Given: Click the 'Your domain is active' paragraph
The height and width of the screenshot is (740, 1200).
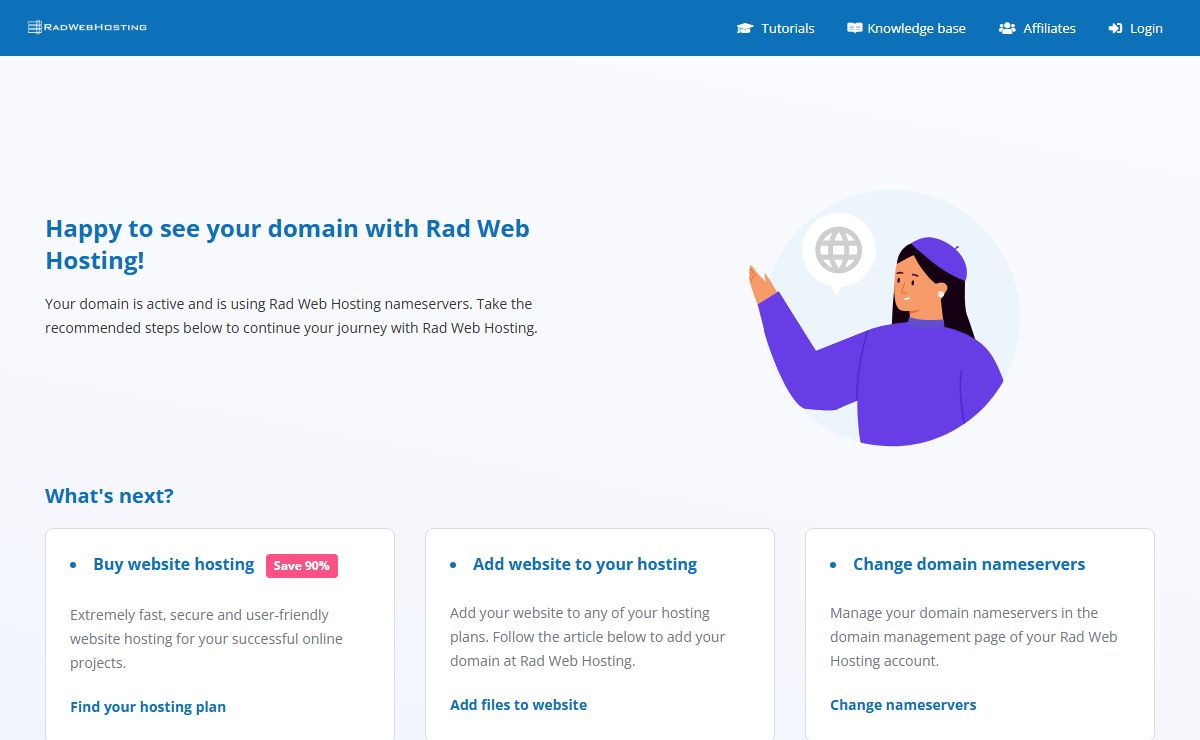Looking at the screenshot, I should click(x=291, y=316).
